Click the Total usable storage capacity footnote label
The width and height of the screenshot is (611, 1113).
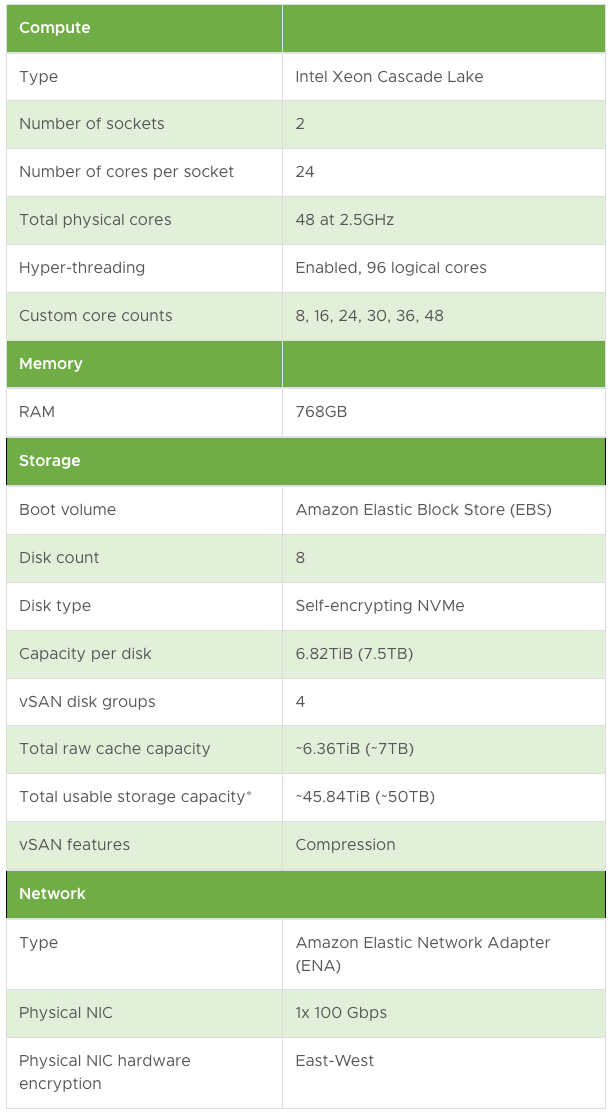pos(135,796)
